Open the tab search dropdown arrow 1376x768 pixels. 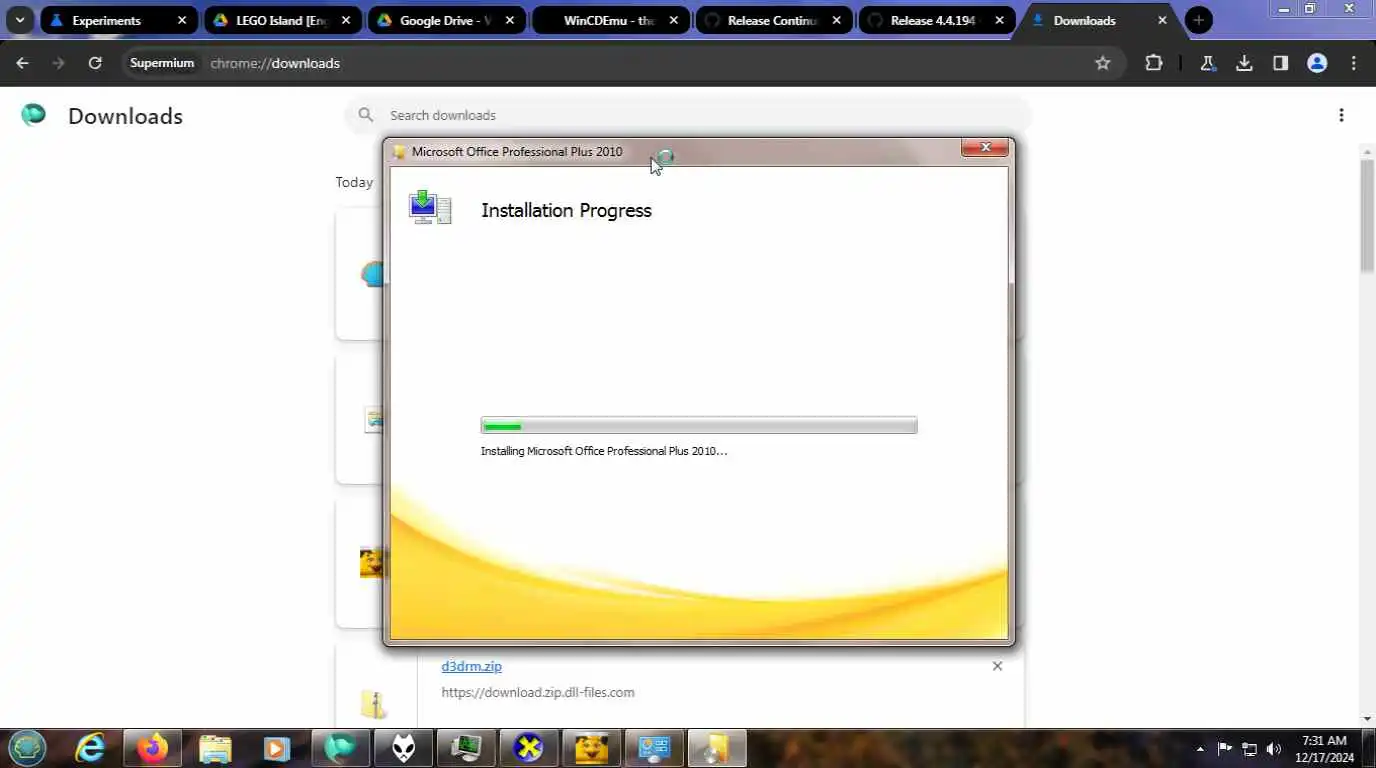coord(19,20)
